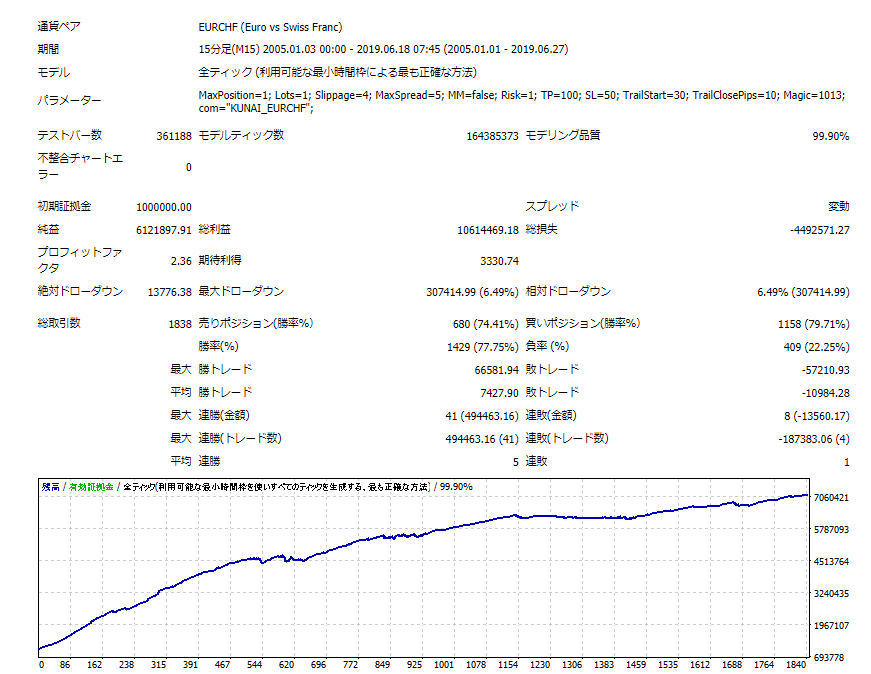This screenshot has height=674, width=871.
Task: Click the largest loss trade value -57210.93
Action: (825, 370)
